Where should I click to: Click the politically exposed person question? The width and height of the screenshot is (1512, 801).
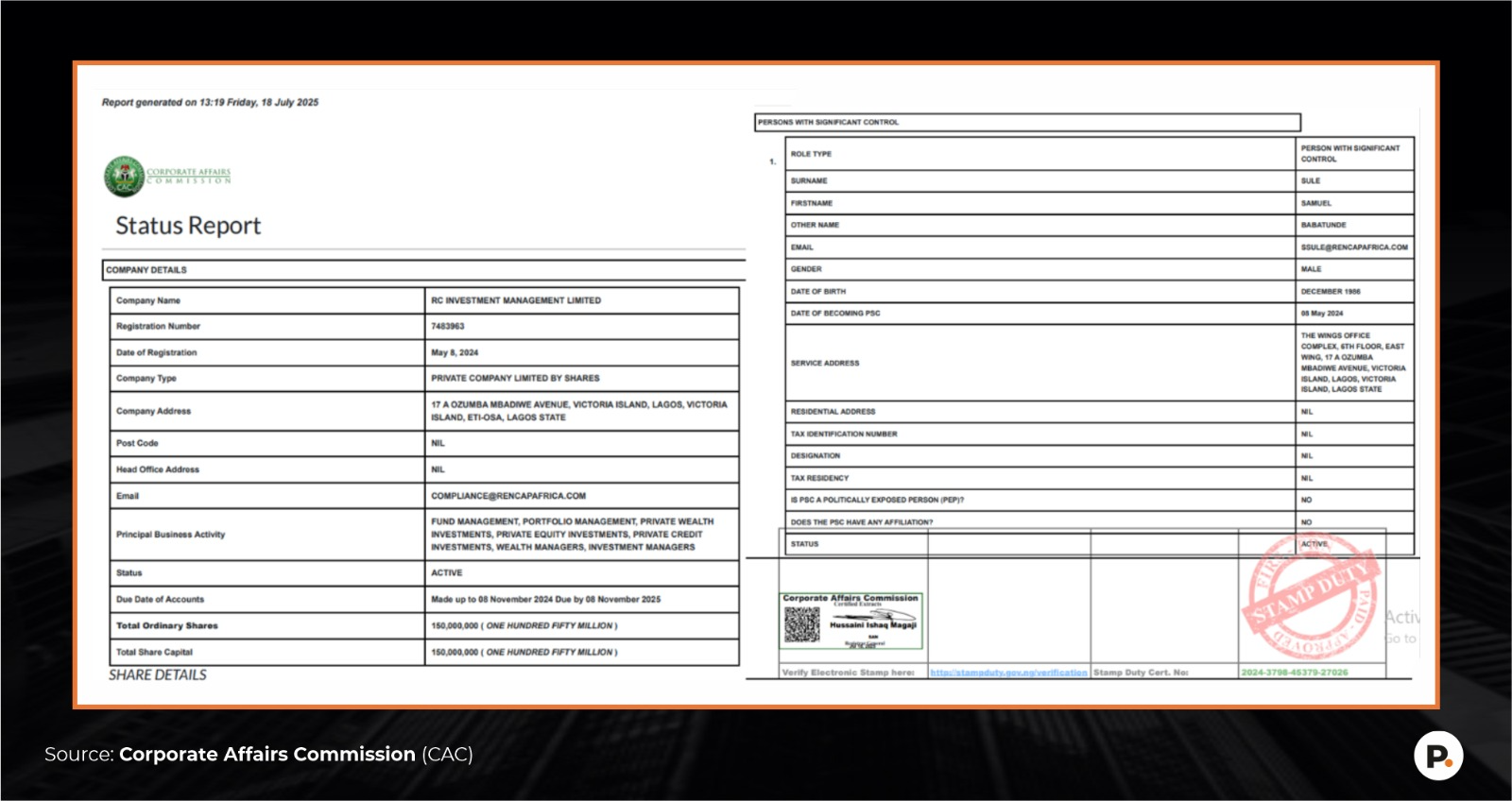[877, 501]
